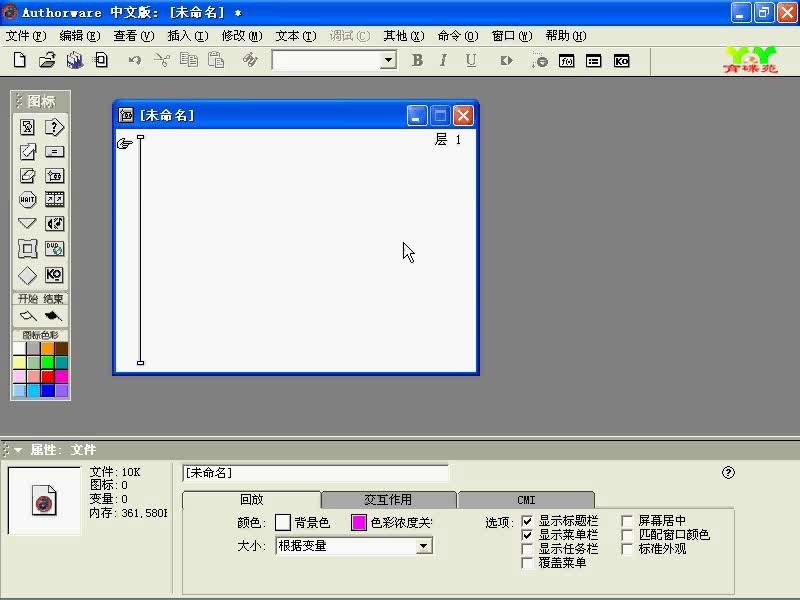Screen dimensions: 800x600
Task: Open the 编辑(E) menu
Action: click(80, 36)
